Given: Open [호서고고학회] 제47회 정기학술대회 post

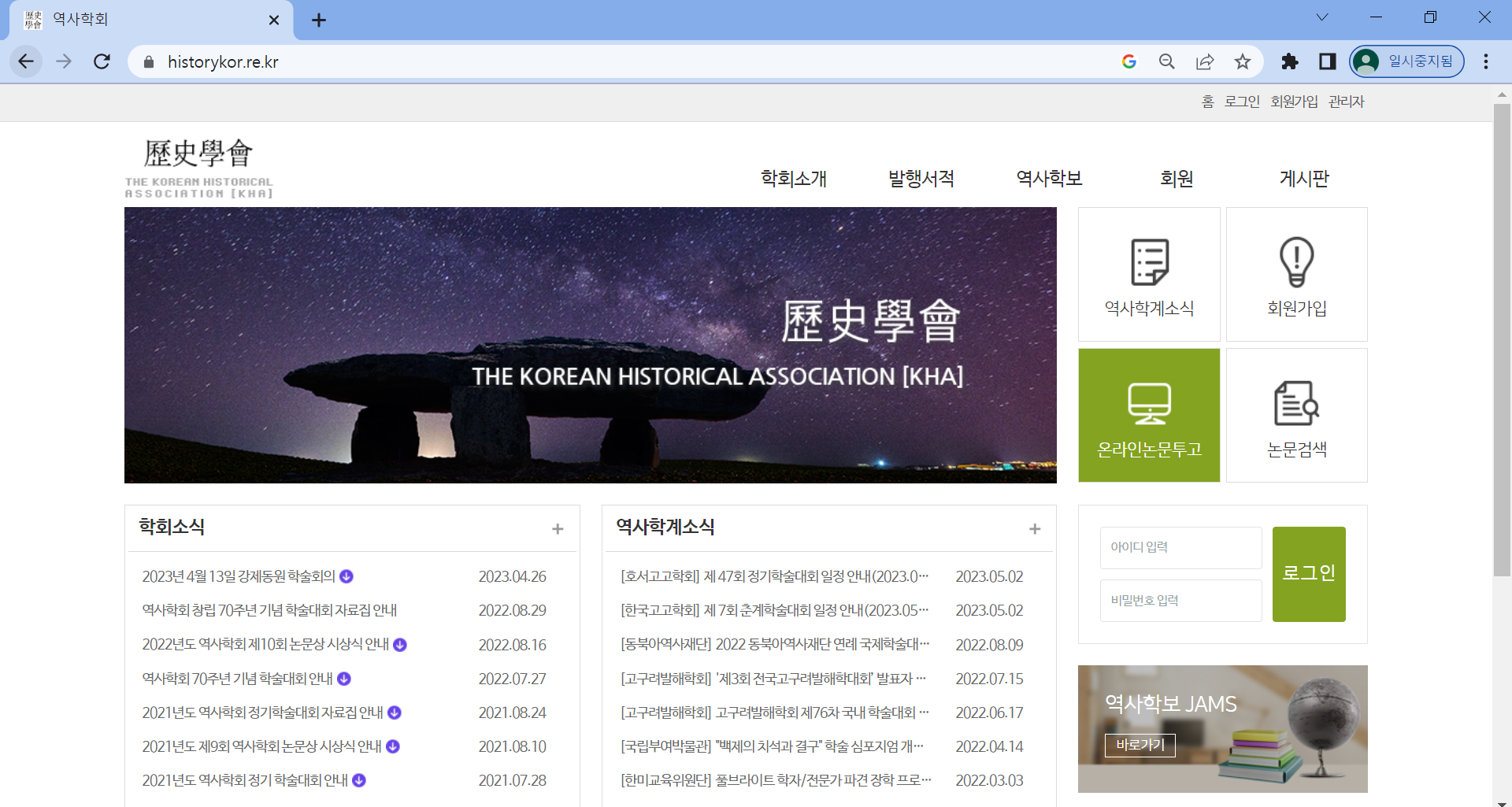Looking at the screenshot, I should (775, 576).
